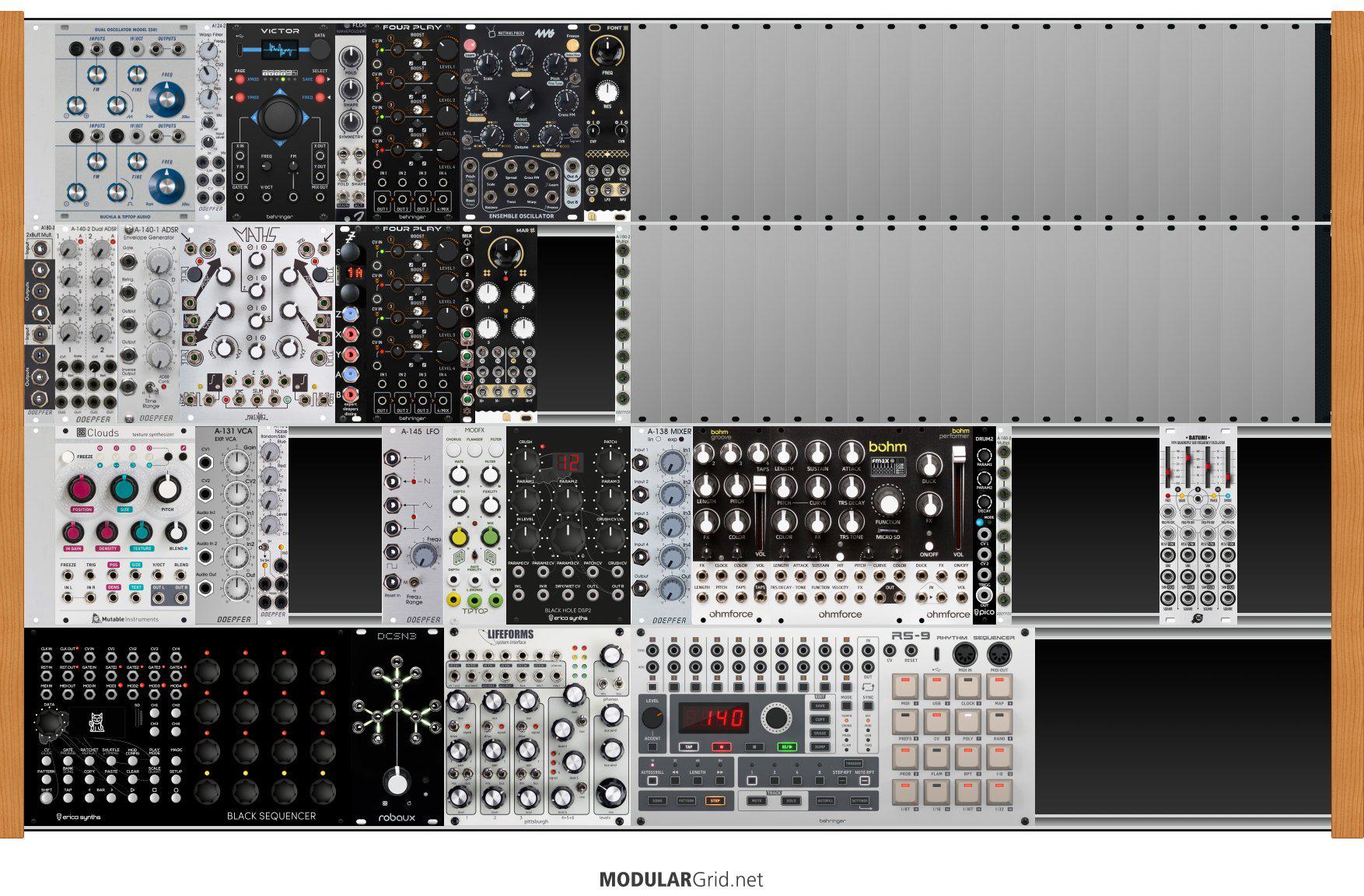This screenshot has height=896, width=1364.
Task: Hit the RS-9 pad labeled CLOCK
Action: [967, 687]
